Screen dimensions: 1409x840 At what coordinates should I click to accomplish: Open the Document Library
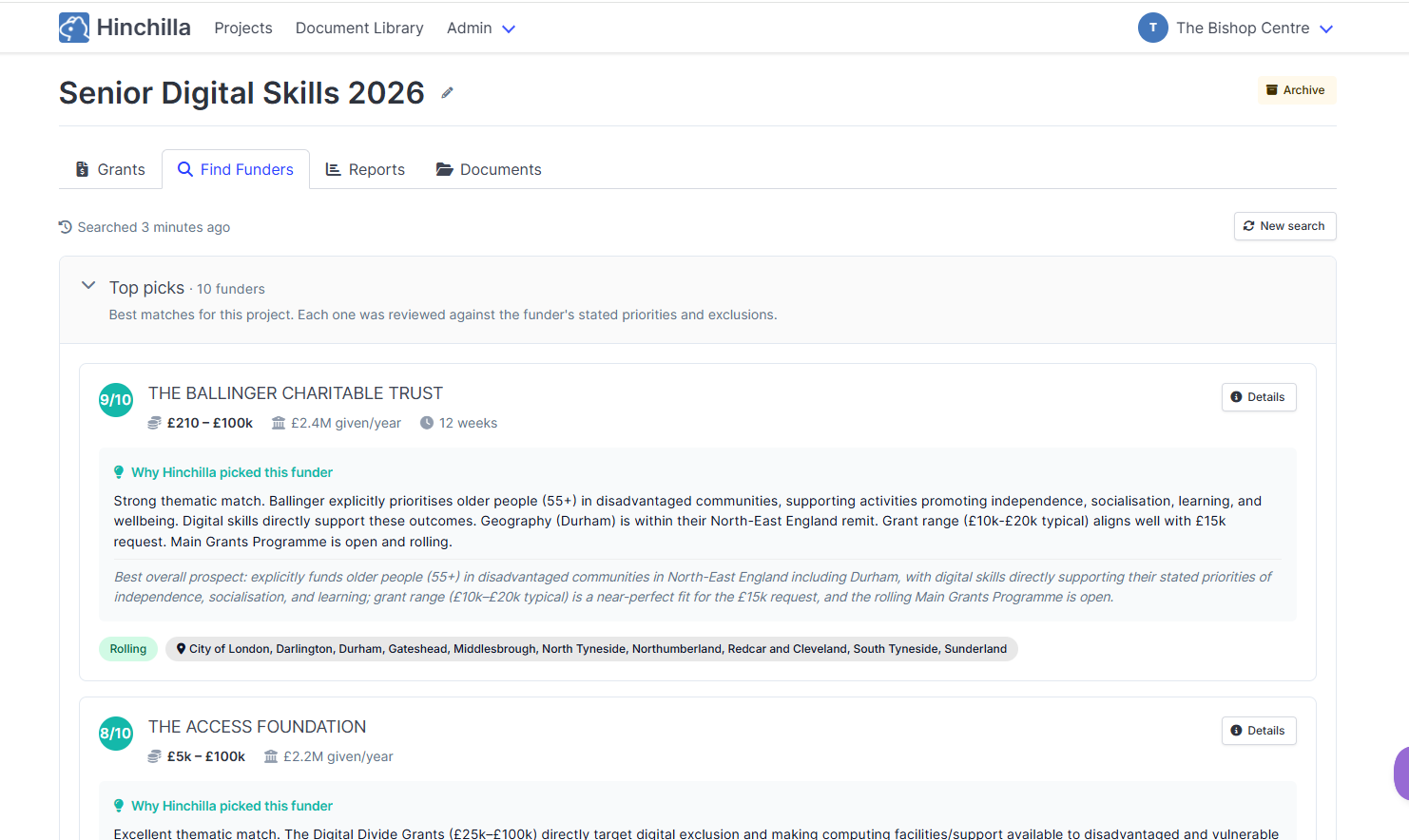(359, 29)
